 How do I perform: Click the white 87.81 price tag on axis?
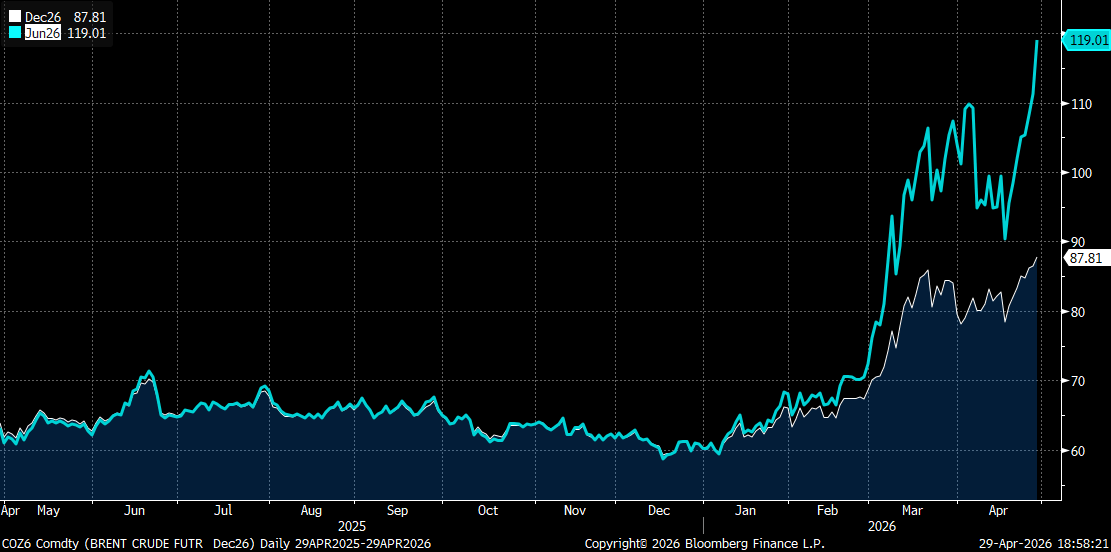pos(1086,258)
